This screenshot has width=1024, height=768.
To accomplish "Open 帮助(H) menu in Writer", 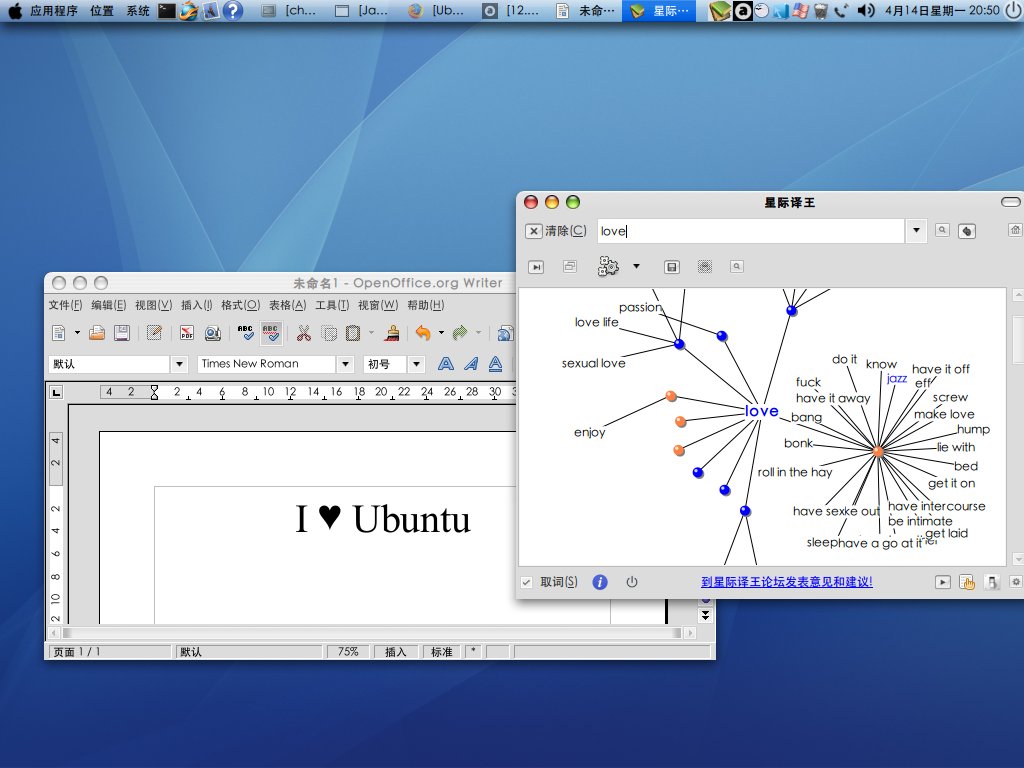I will point(426,305).
